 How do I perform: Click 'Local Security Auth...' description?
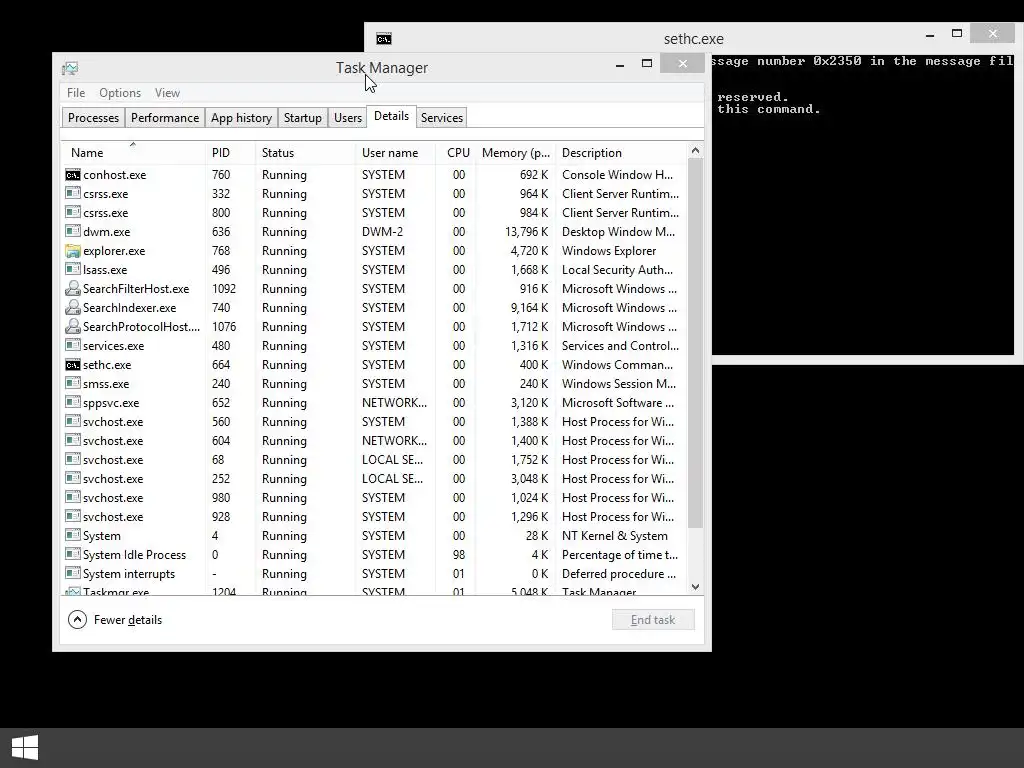pyautogui.click(x=617, y=270)
